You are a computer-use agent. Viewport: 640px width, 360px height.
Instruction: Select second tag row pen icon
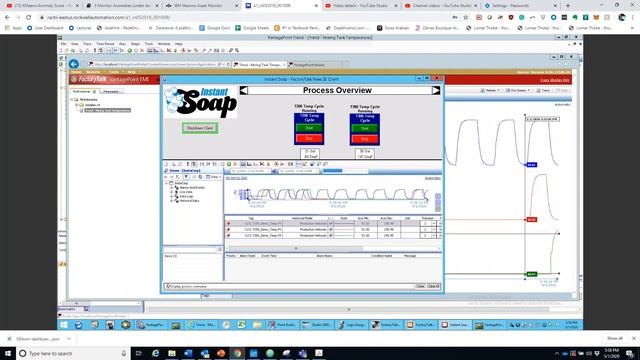click(x=228, y=229)
